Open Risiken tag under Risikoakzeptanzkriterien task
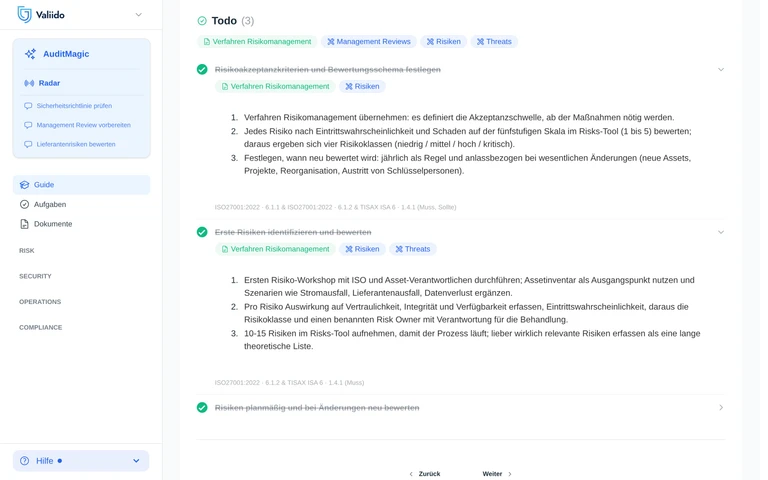Viewport: 768px width, 480px height. click(x=362, y=86)
